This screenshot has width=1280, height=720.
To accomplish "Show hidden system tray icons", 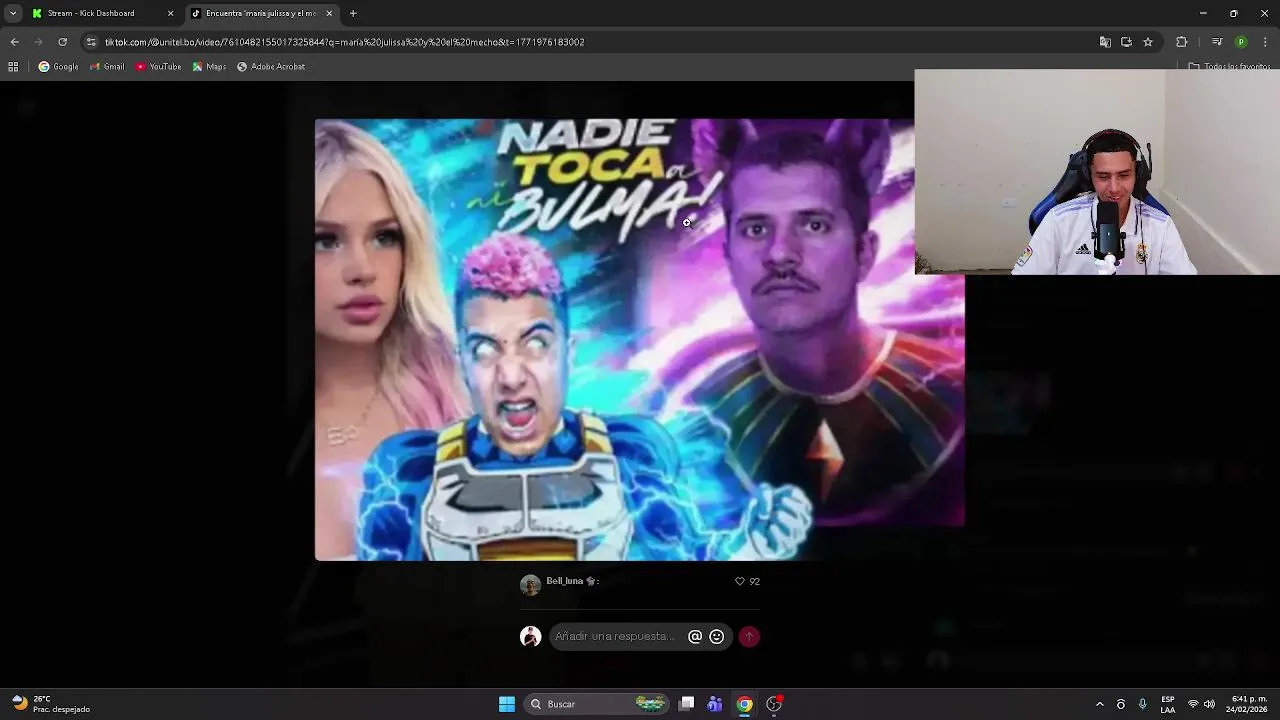I will pyautogui.click(x=1100, y=704).
